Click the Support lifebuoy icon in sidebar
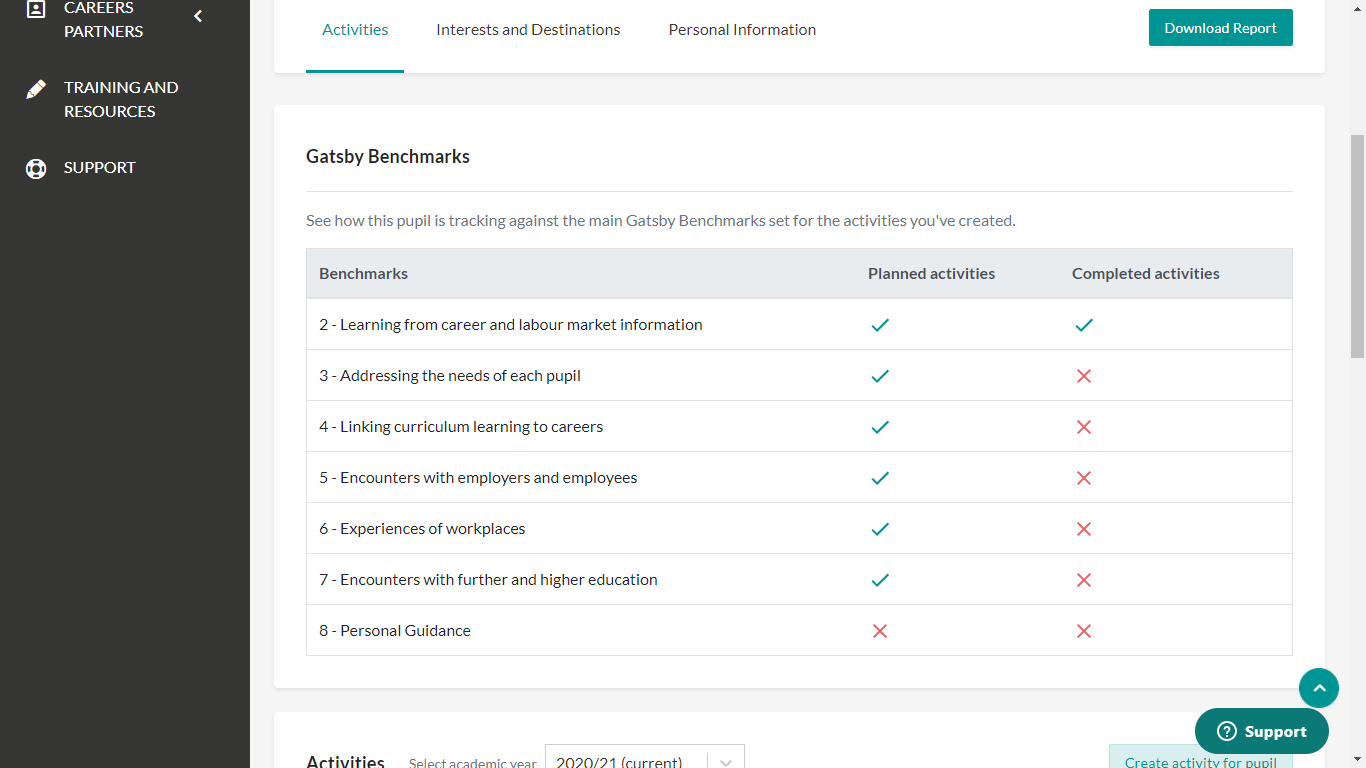 tap(36, 168)
